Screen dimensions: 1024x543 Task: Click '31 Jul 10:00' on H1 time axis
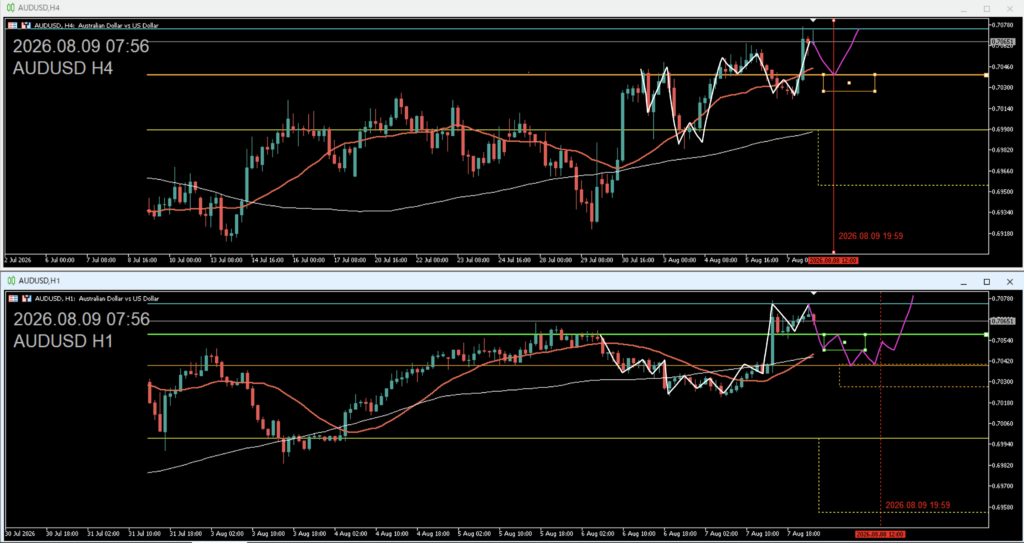[x=143, y=534]
